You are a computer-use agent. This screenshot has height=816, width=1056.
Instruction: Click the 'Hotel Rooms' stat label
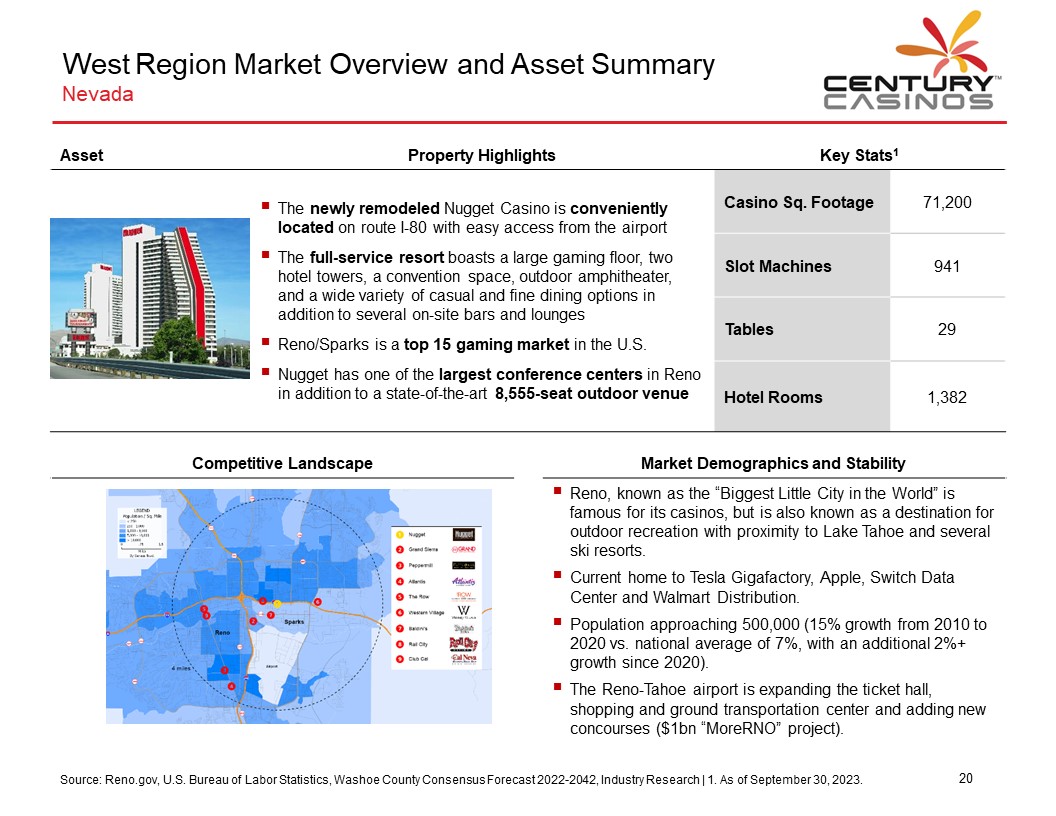[x=773, y=397]
